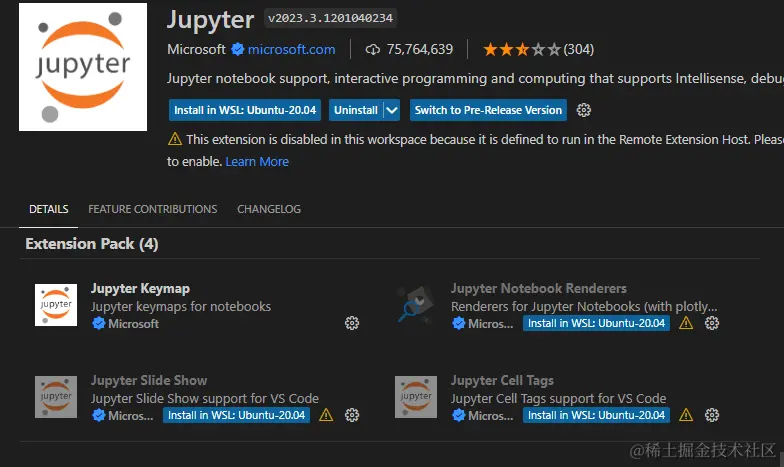Screen dimensions: 784x467
Task: Install Jupyter Cell Tags in WSL
Action: click(x=596, y=415)
